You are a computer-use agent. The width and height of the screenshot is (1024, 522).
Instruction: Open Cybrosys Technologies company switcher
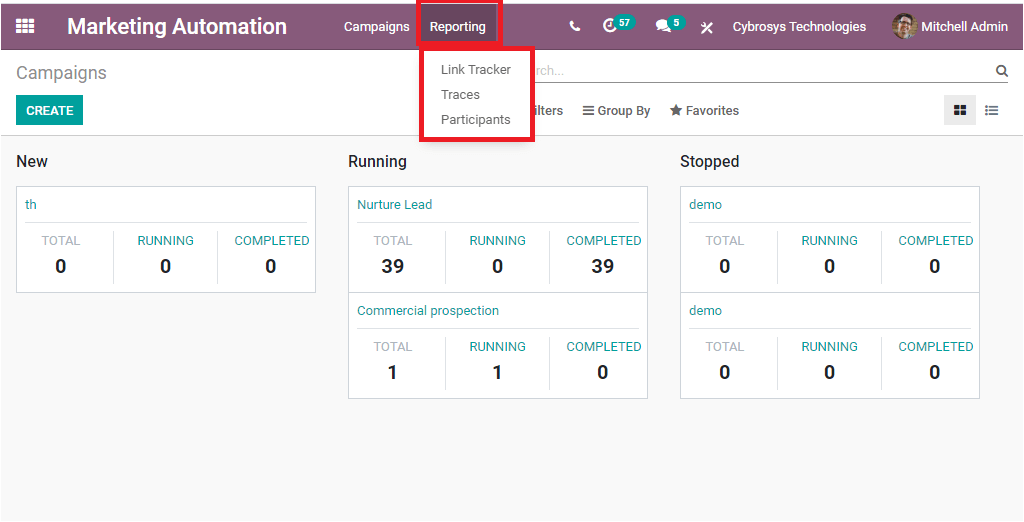point(799,27)
